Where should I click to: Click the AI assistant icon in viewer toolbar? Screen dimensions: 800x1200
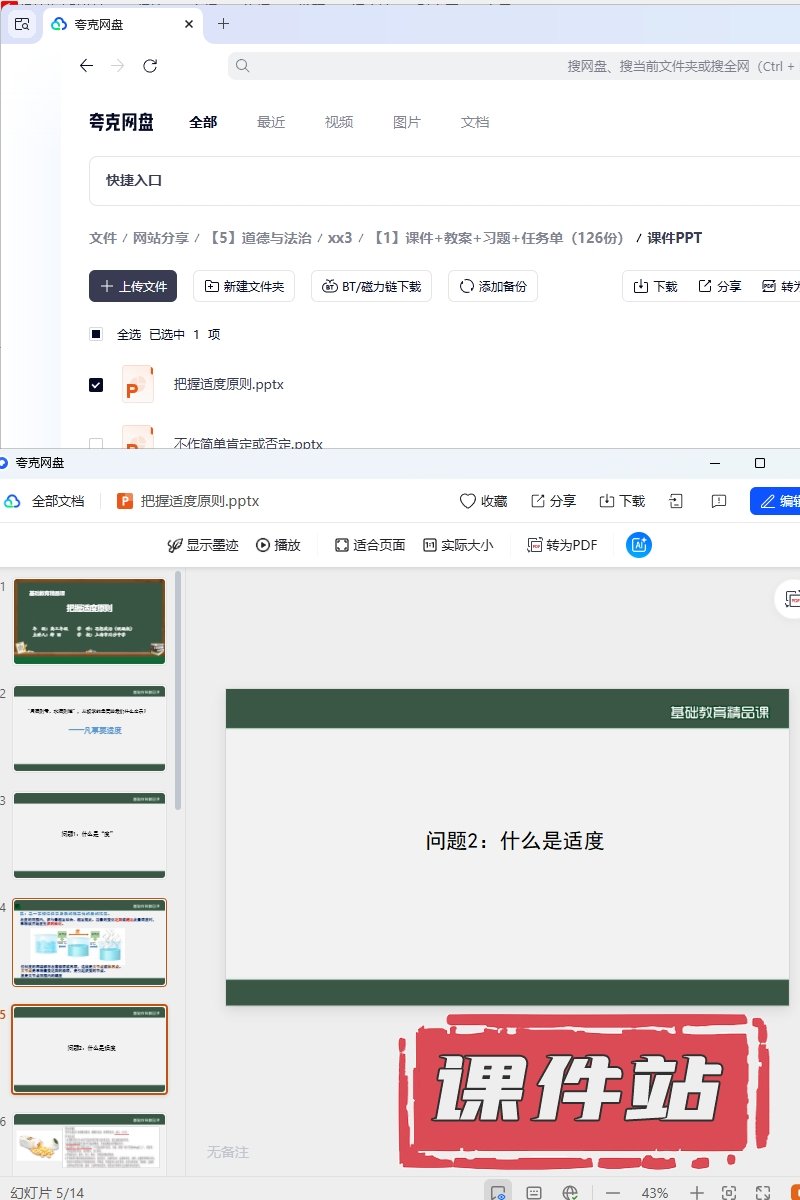click(639, 545)
